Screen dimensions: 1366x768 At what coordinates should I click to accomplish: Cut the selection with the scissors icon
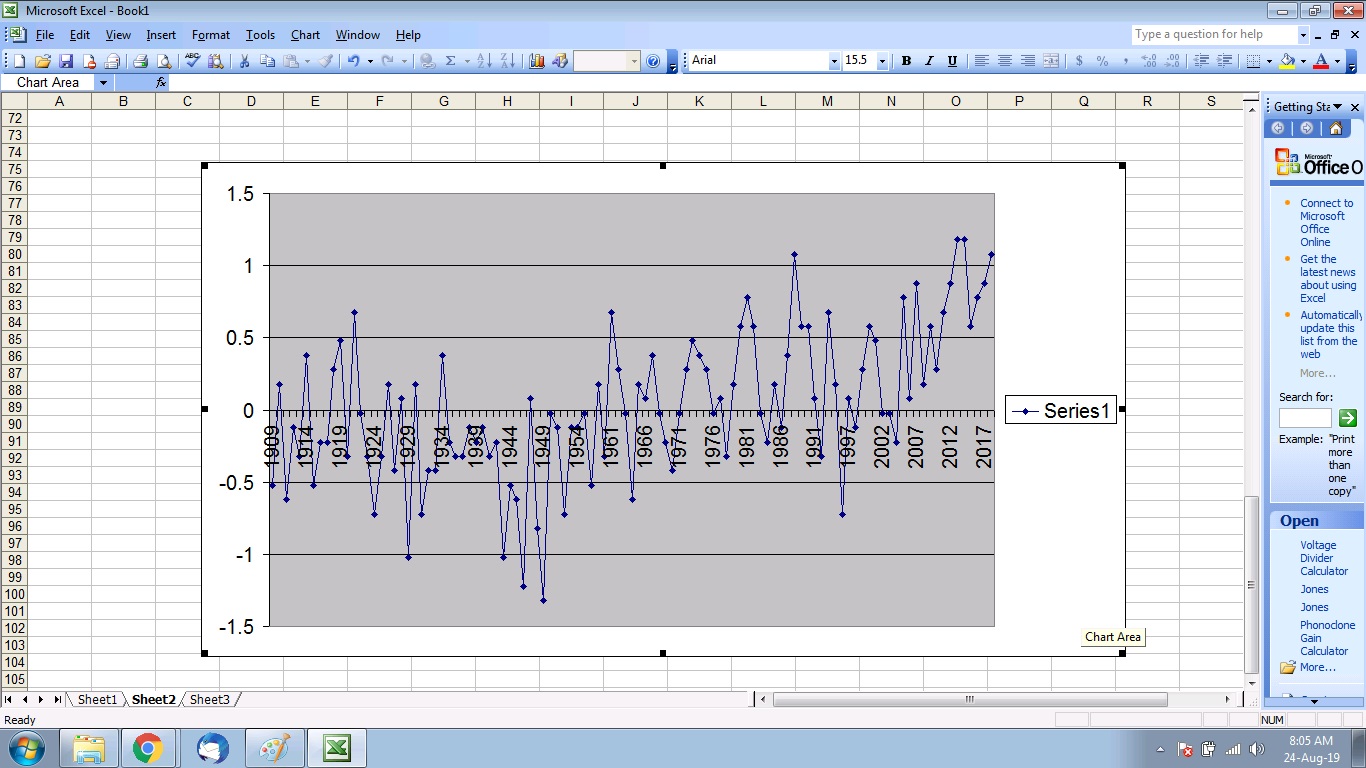244,61
